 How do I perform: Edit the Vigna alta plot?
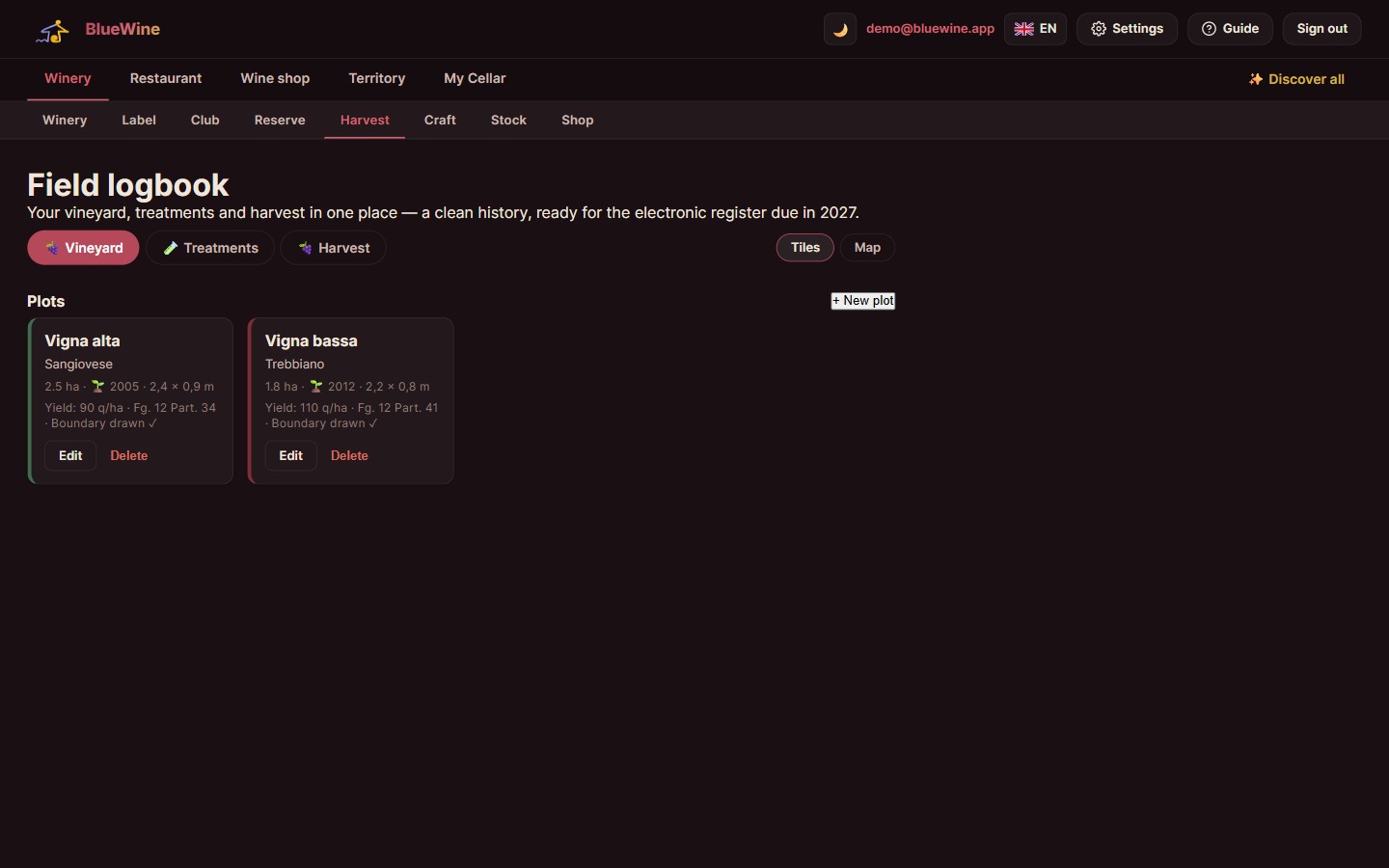pyautogui.click(x=70, y=455)
